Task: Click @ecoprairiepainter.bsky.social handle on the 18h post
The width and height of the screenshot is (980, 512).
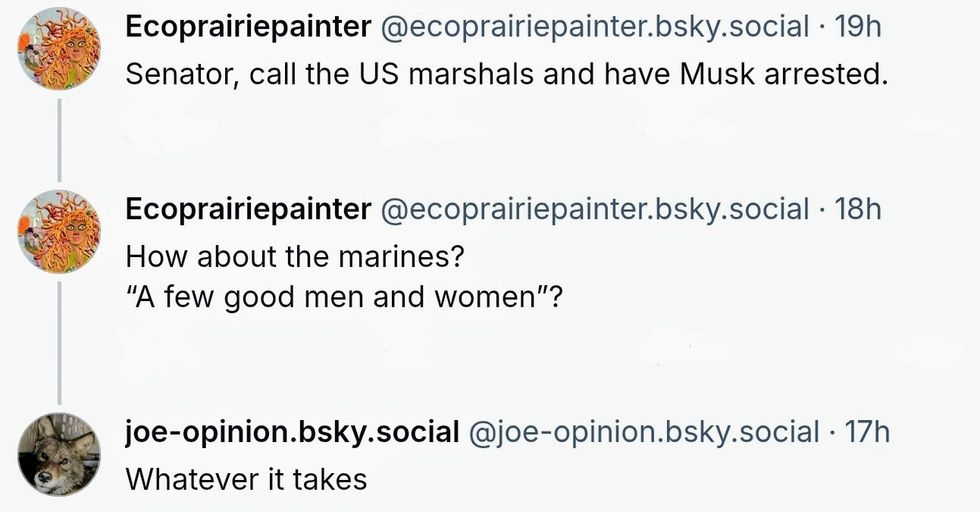Action: [x=595, y=209]
